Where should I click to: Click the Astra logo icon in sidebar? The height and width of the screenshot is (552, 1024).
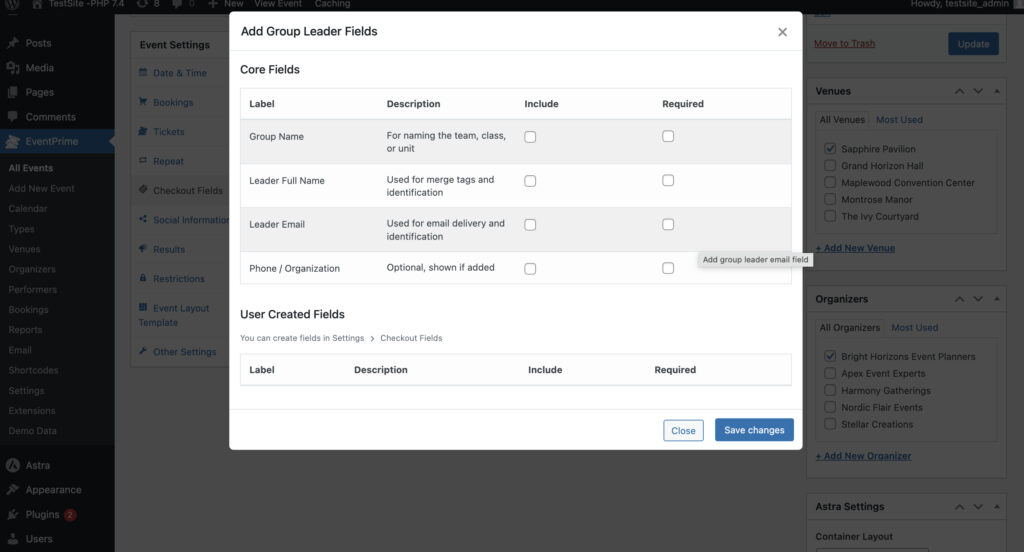point(13,465)
